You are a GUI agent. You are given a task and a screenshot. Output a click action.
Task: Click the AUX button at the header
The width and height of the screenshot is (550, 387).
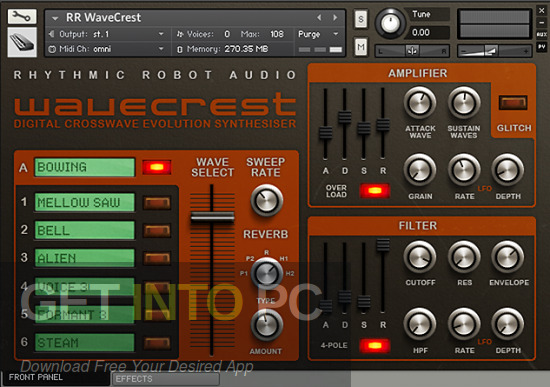542,34
